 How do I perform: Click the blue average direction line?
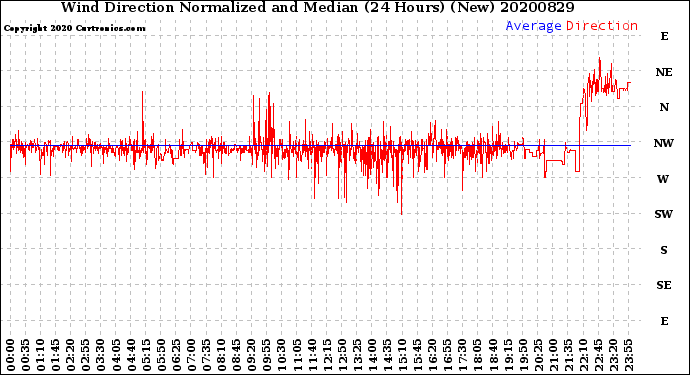[x=320, y=145]
